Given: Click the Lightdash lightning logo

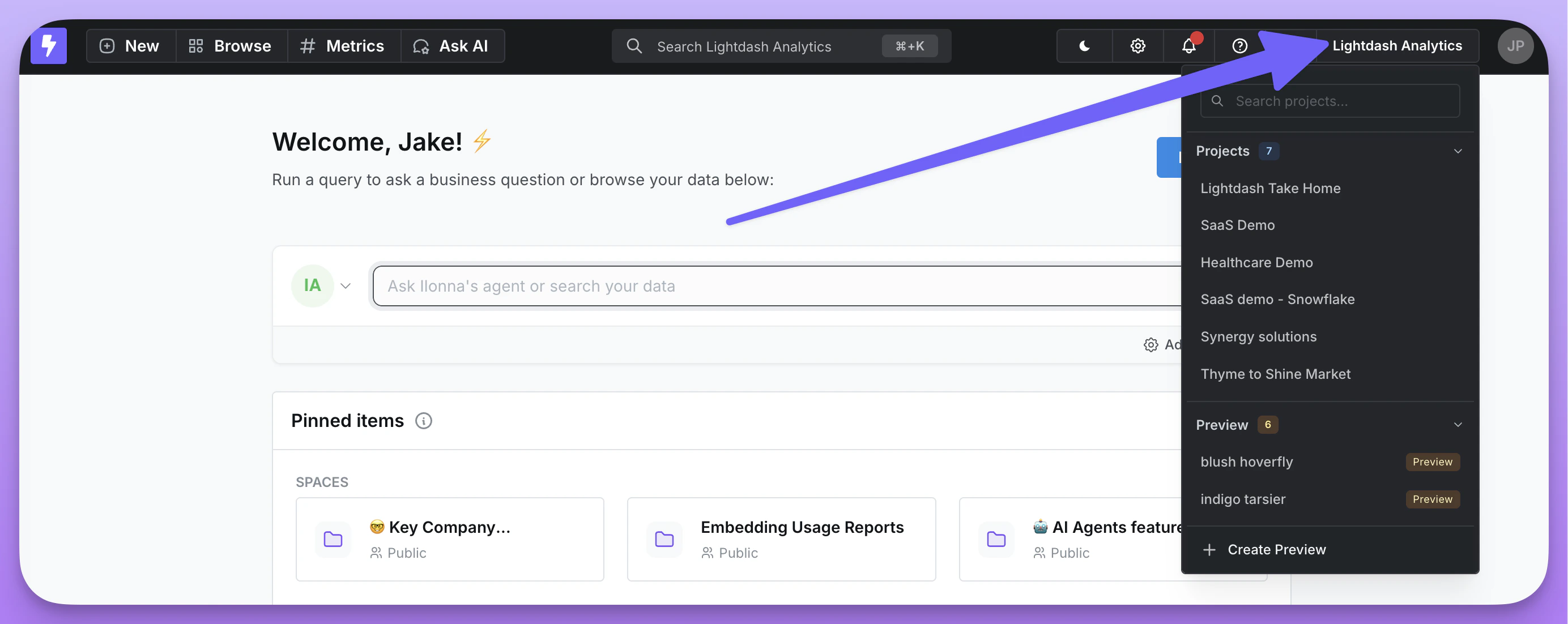Looking at the screenshot, I should tap(49, 46).
